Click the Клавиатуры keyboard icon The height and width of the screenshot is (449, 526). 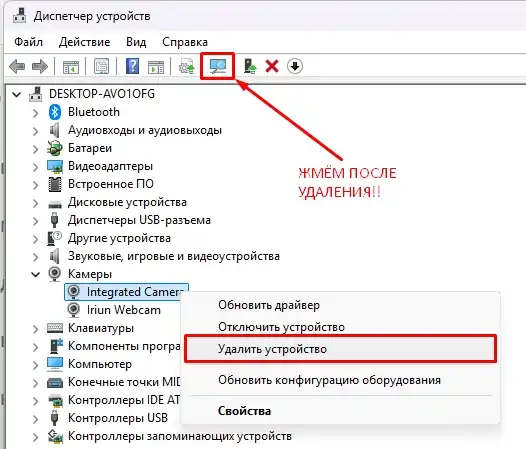(55, 328)
